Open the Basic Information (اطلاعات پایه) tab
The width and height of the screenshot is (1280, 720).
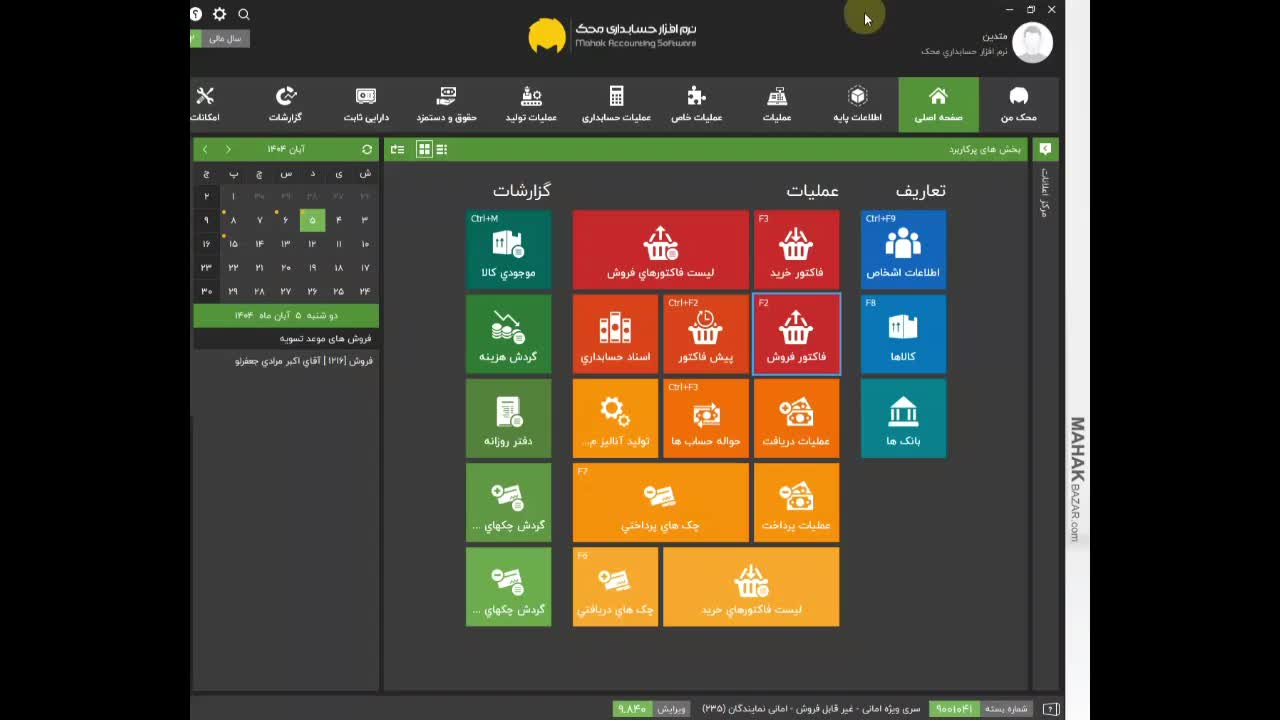(x=857, y=104)
